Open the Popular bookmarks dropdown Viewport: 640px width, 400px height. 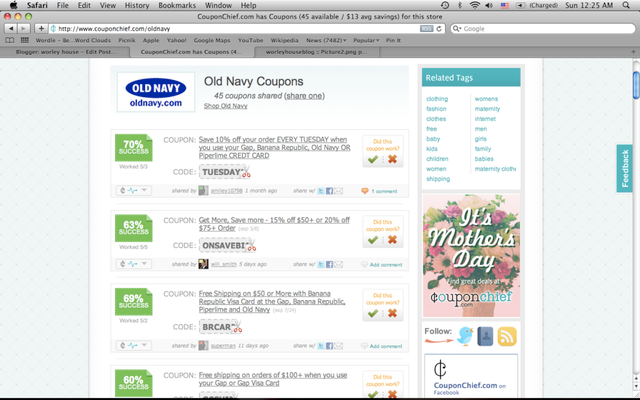pyautogui.click(x=366, y=40)
